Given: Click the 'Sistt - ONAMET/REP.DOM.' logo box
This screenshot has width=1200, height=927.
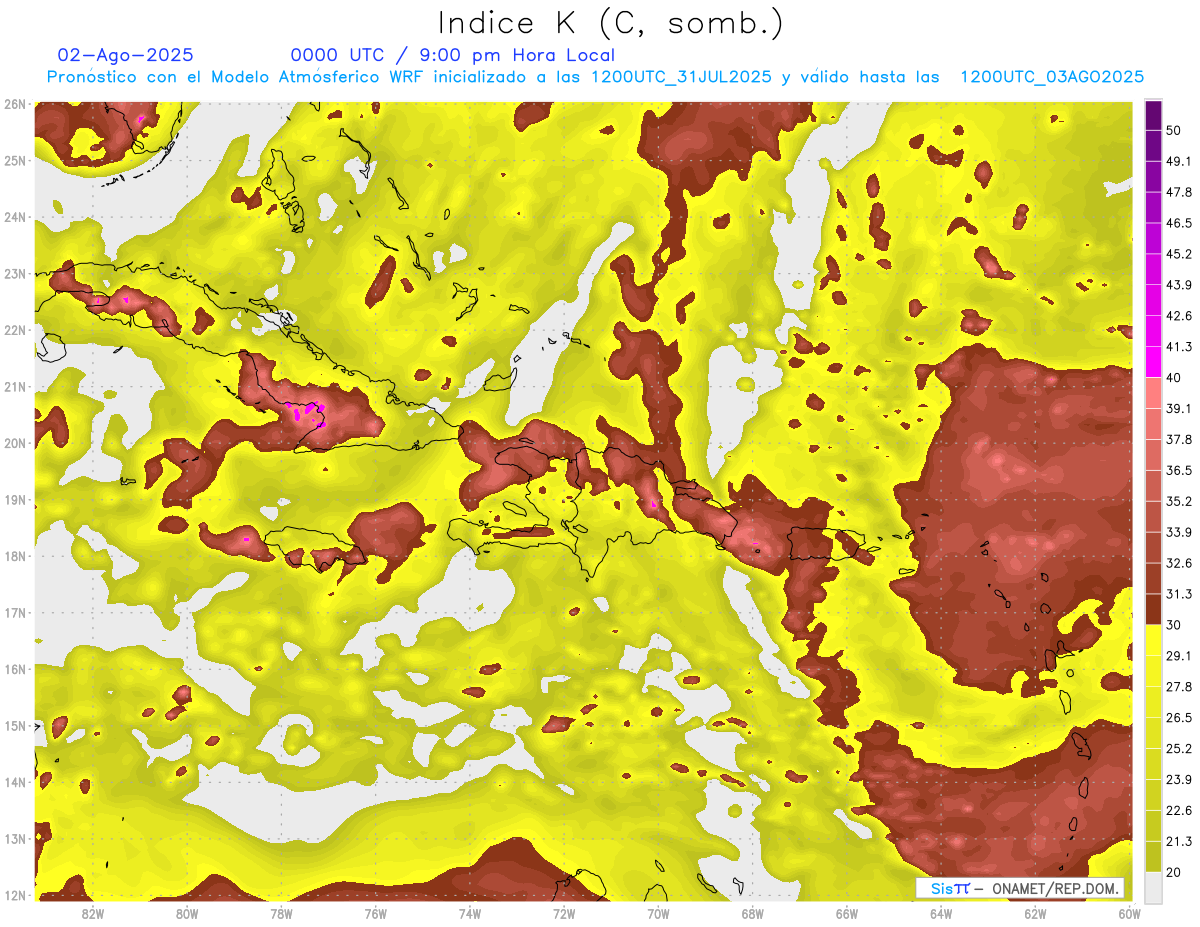Looking at the screenshot, I should [1020, 888].
